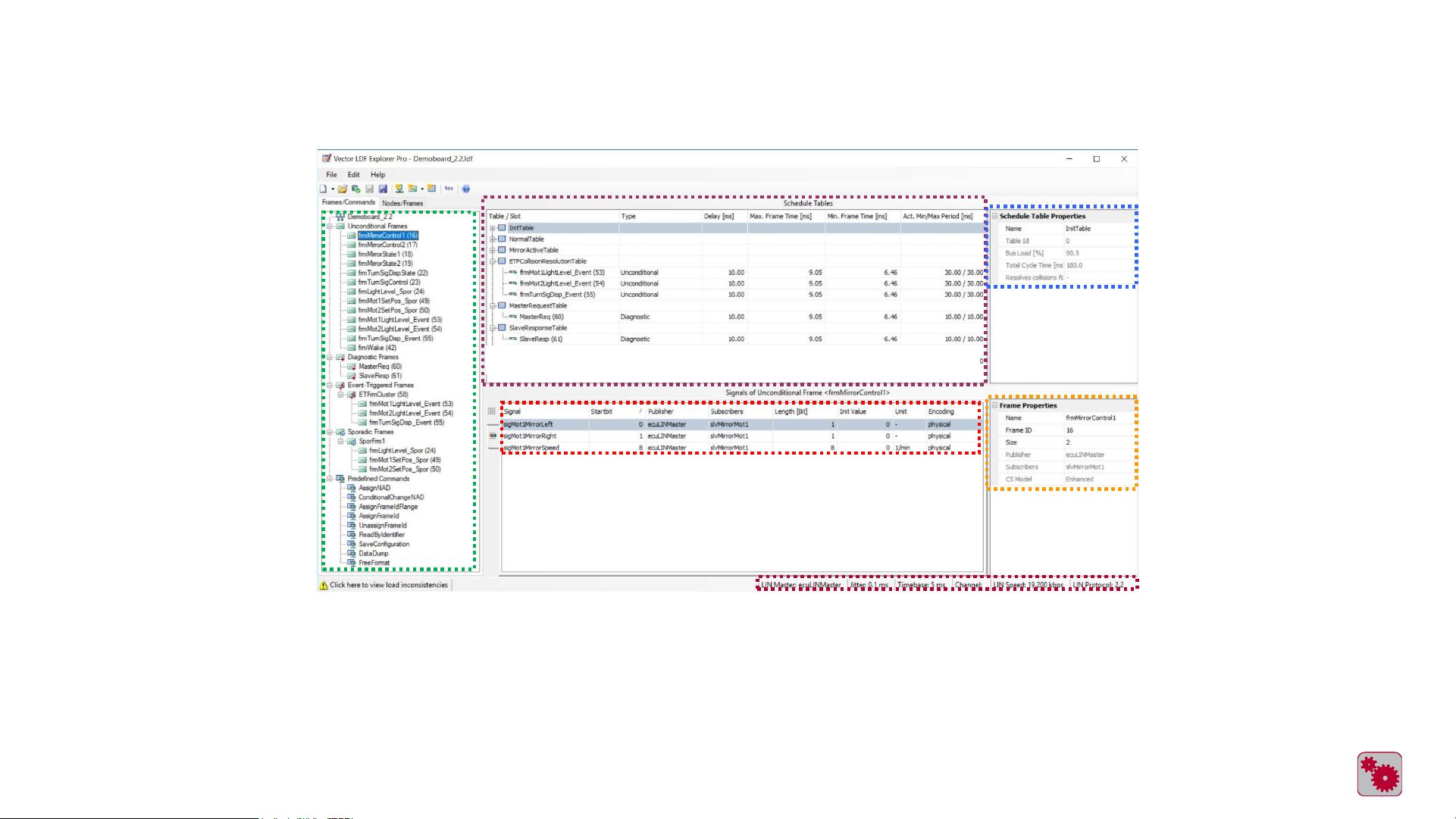The image size is (1456, 819).
Task: Click the Startbit column header
Action: pyautogui.click(x=602, y=411)
